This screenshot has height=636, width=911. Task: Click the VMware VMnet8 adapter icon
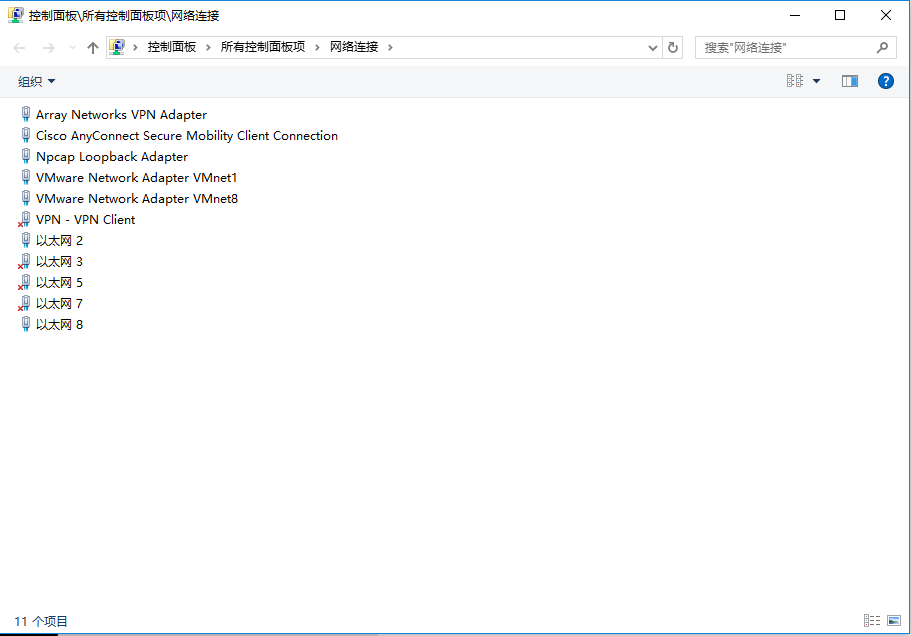tap(26, 197)
